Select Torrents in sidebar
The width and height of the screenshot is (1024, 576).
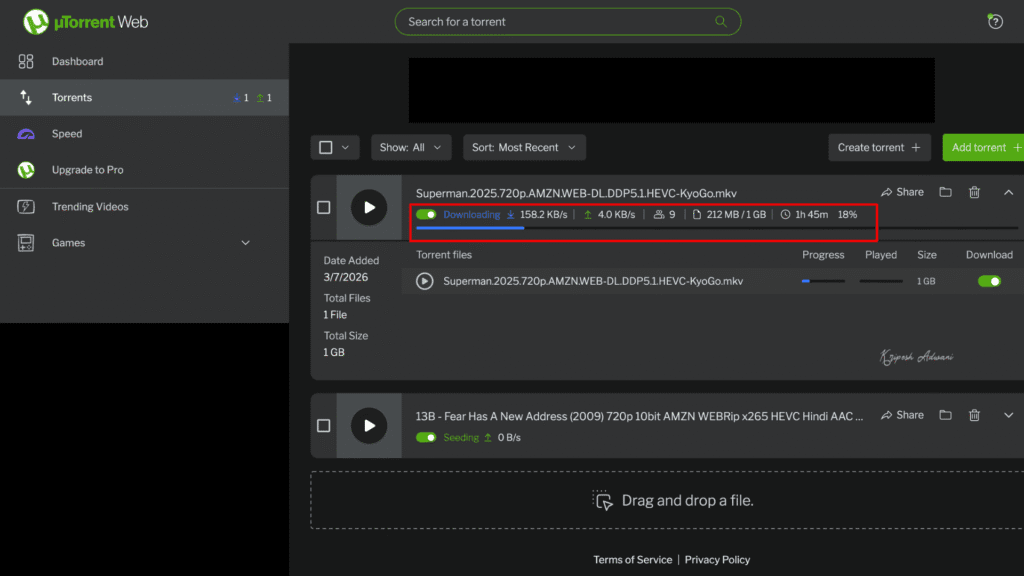(144, 97)
